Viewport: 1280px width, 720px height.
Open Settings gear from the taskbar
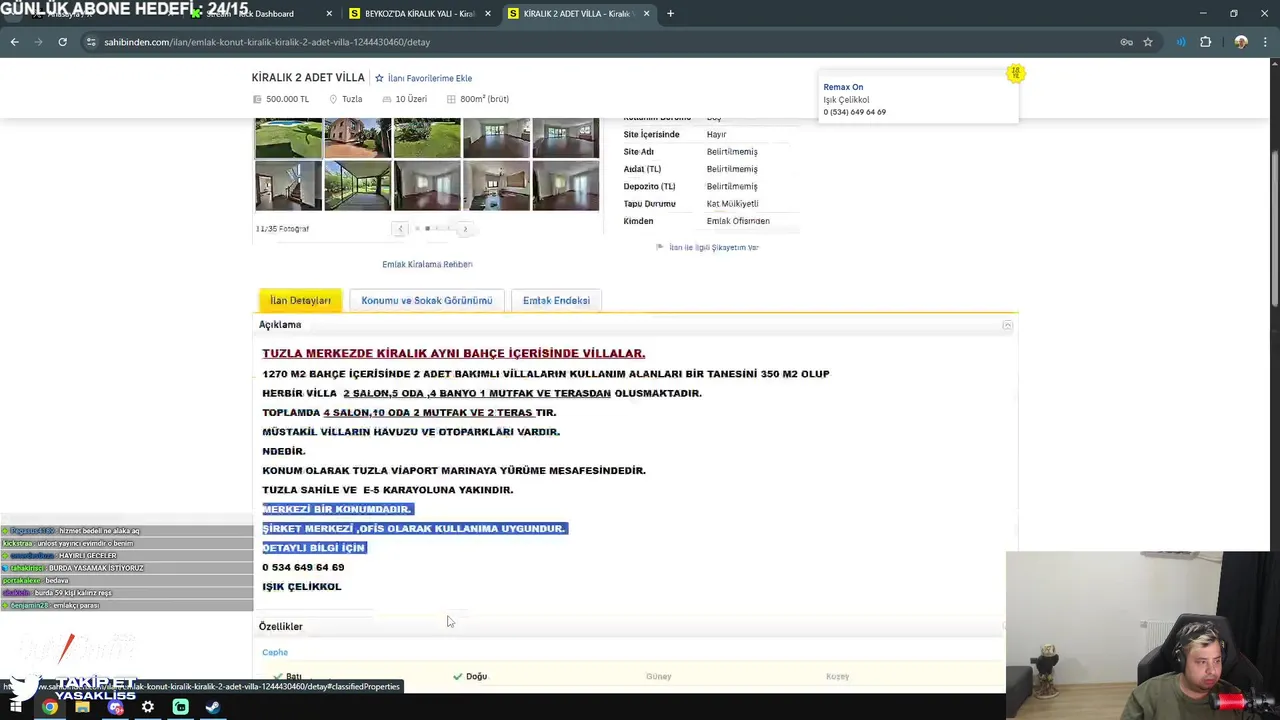point(147,707)
